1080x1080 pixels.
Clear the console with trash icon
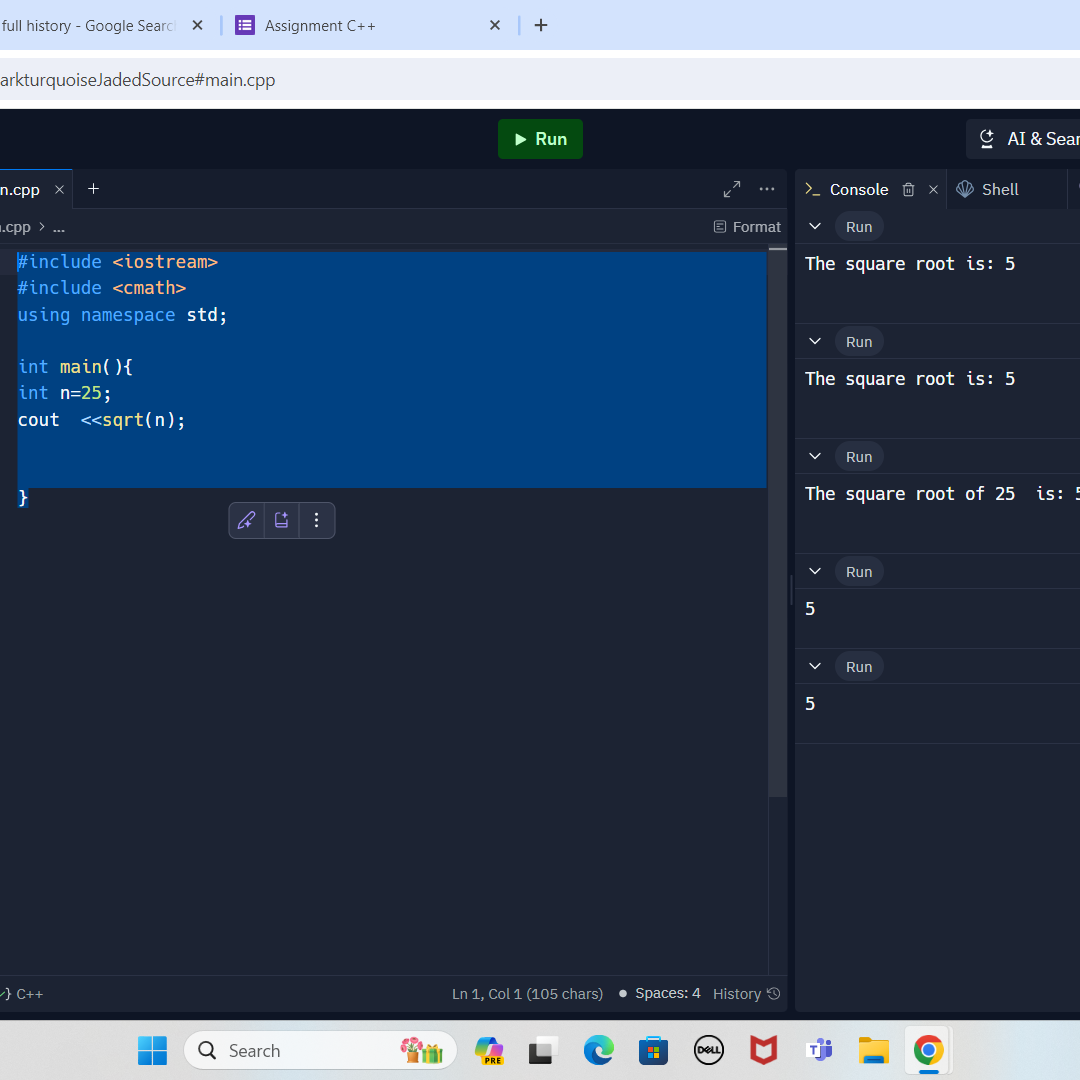click(908, 189)
